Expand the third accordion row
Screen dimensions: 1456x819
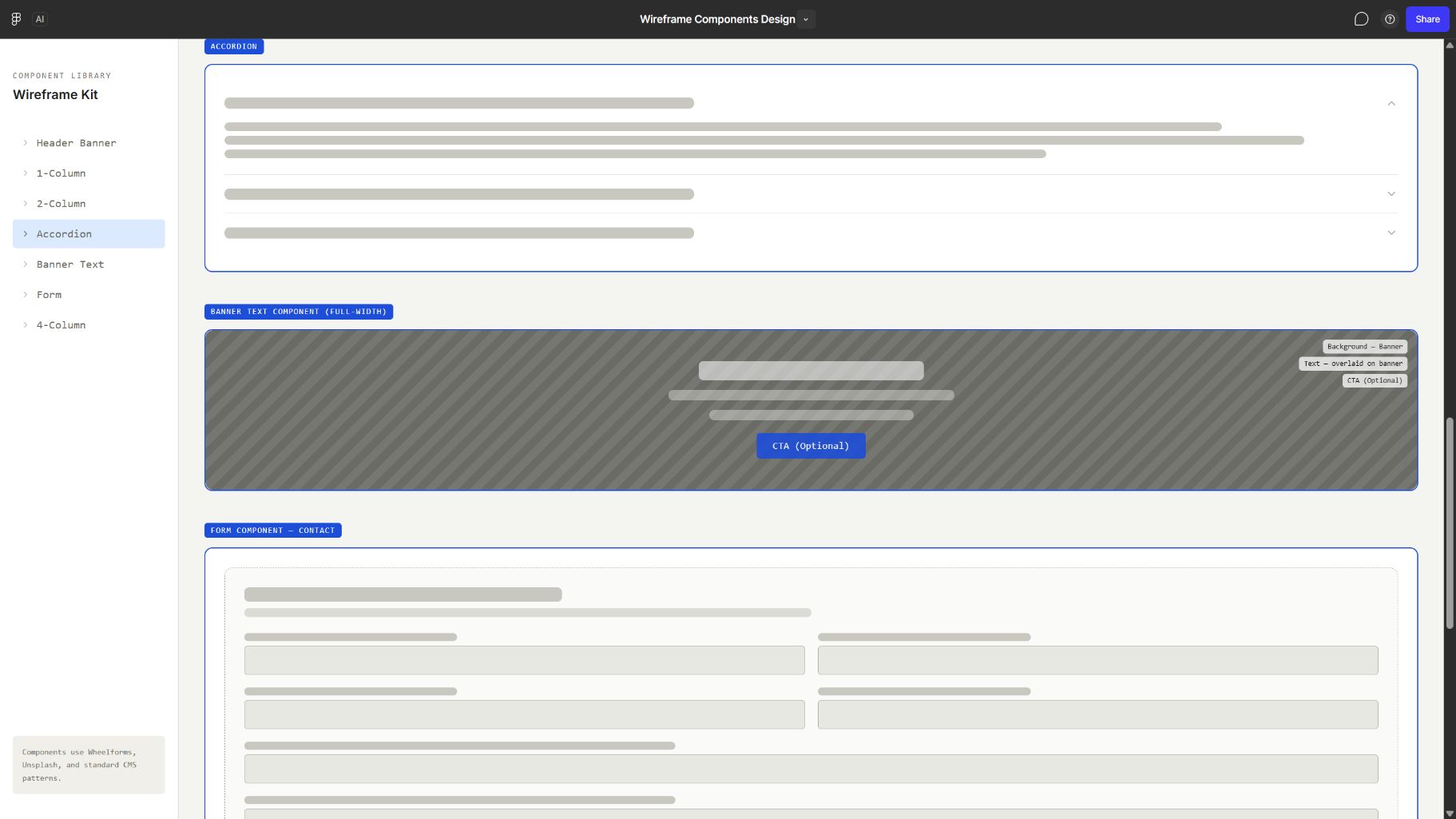(1391, 233)
